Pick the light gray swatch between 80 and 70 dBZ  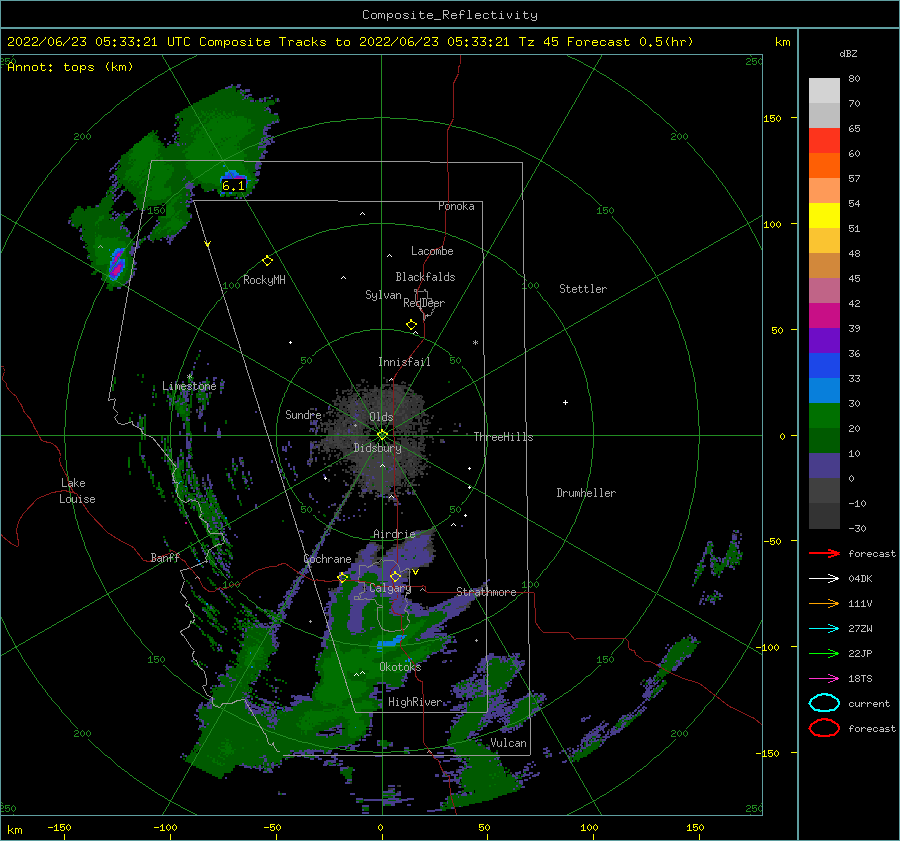[x=824, y=91]
